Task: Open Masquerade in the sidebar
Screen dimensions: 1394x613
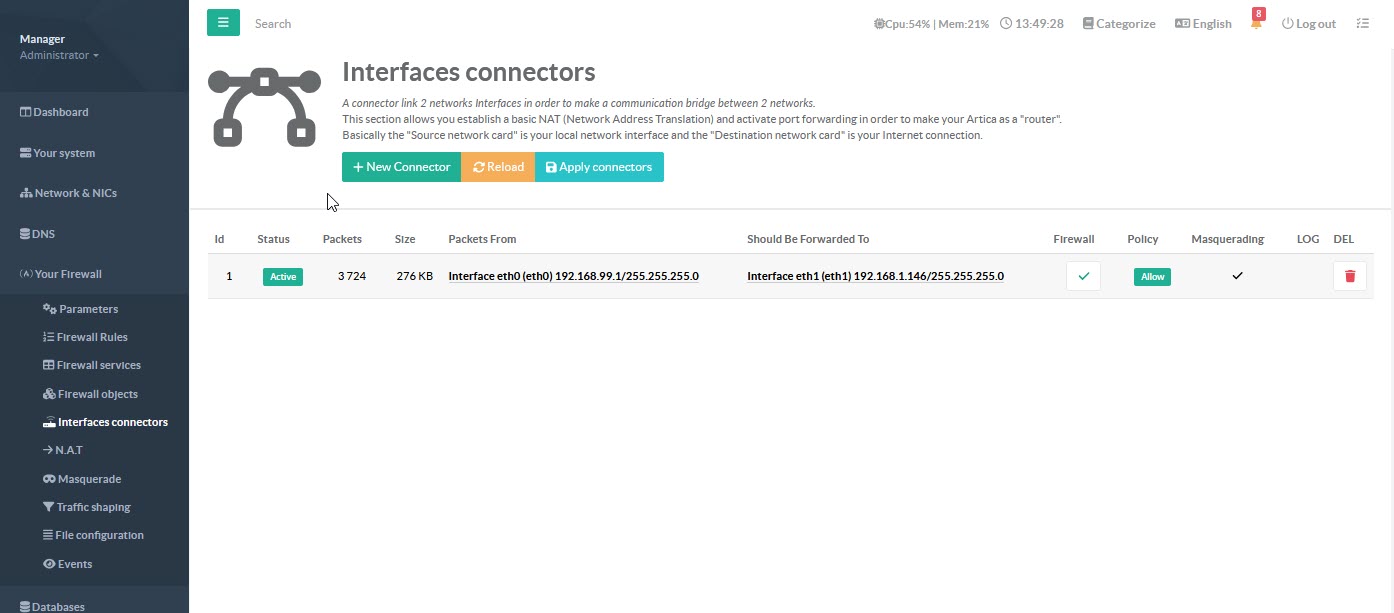Action: pos(89,479)
